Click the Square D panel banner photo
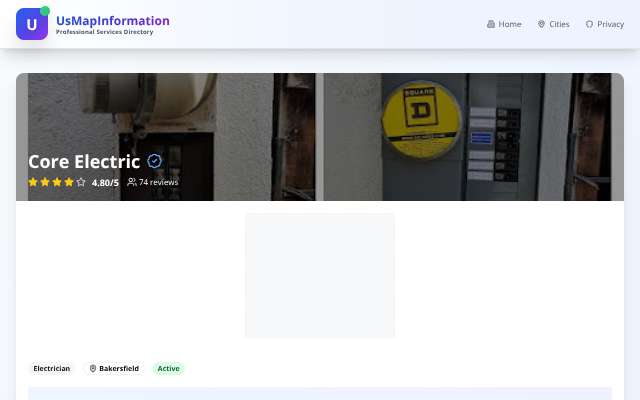The image size is (640, 400). [x=320, y=137]
